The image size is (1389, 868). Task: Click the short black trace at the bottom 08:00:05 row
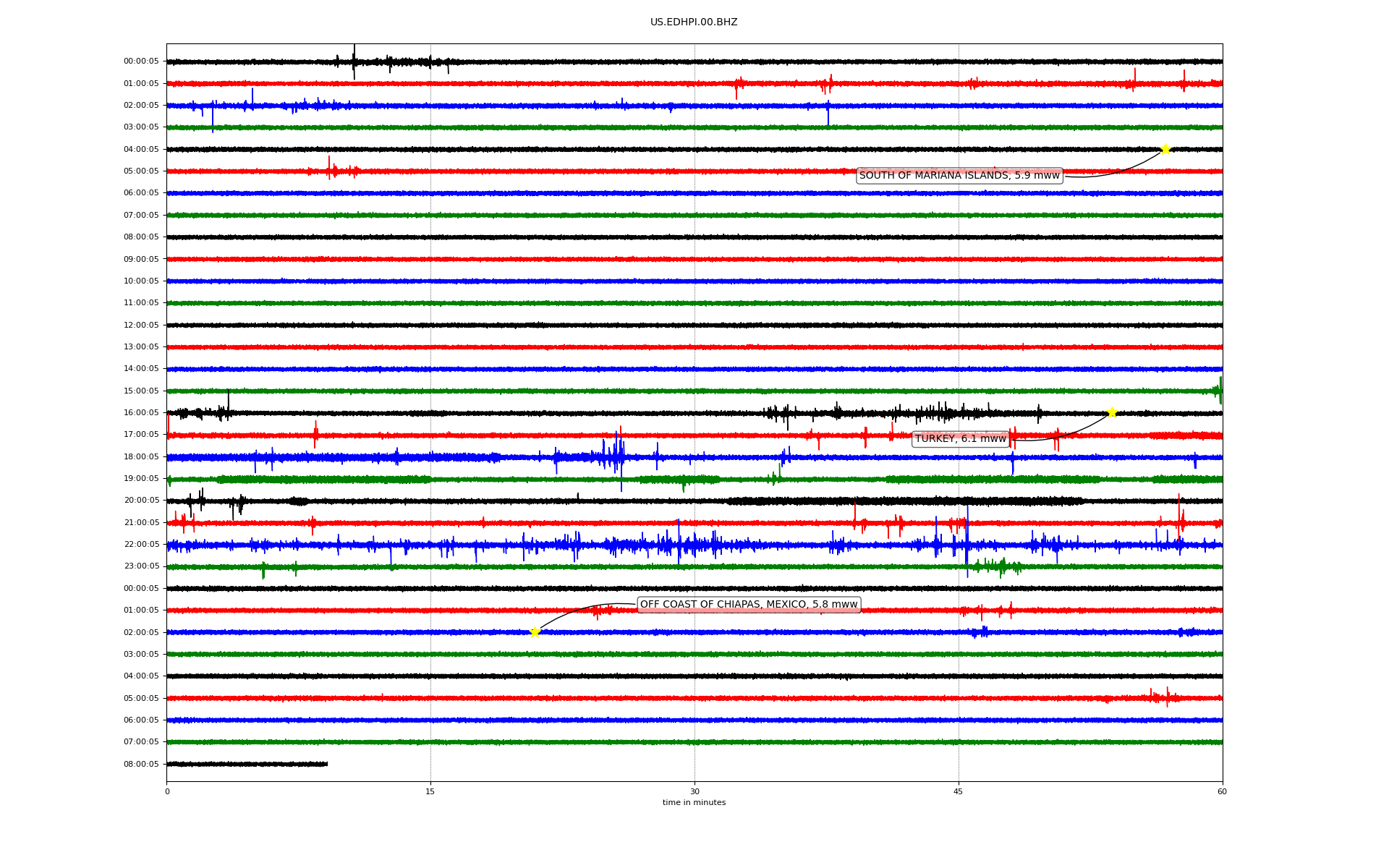click(x=247, y=764)
